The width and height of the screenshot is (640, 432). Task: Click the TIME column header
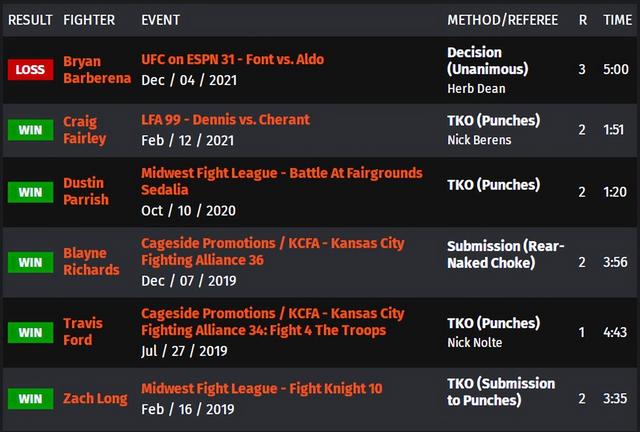(617, 20)
